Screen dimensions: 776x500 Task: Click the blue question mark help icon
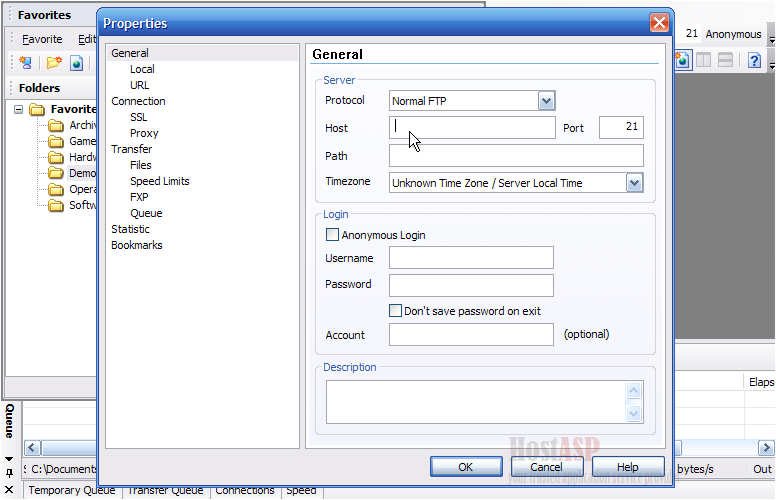coord(755,60)
